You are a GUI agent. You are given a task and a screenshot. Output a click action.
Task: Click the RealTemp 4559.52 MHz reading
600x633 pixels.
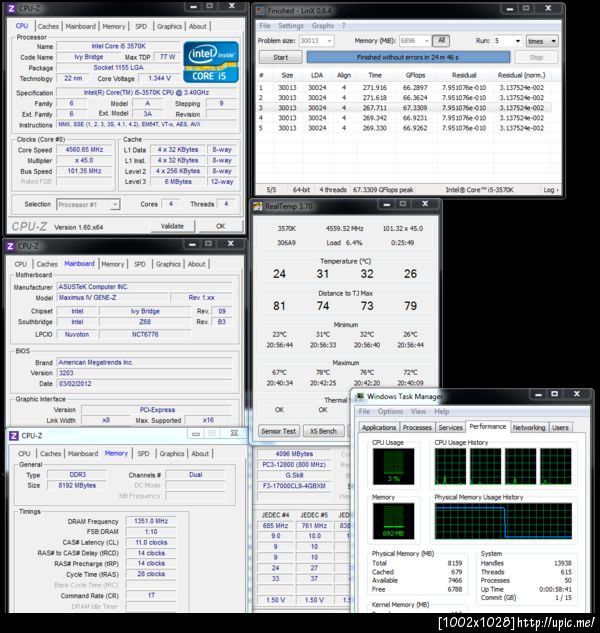point(344,228)
